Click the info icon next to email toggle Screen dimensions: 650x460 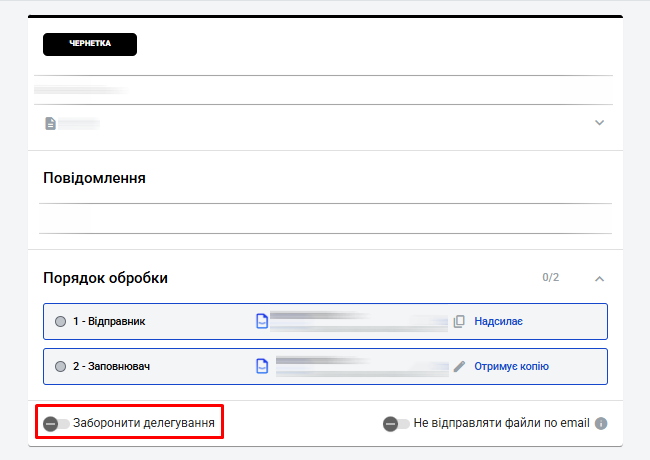[601, 423]
